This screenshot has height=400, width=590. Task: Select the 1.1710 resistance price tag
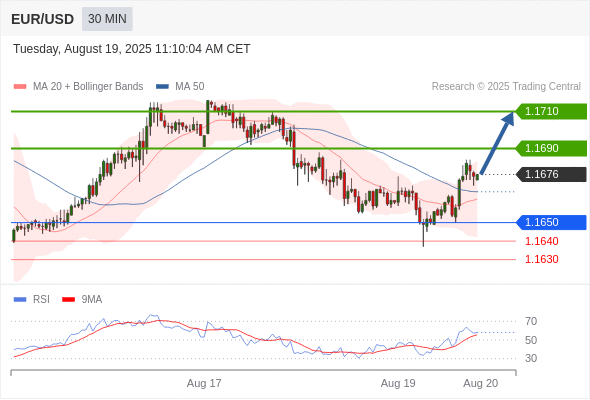click(x=551, y=111)
